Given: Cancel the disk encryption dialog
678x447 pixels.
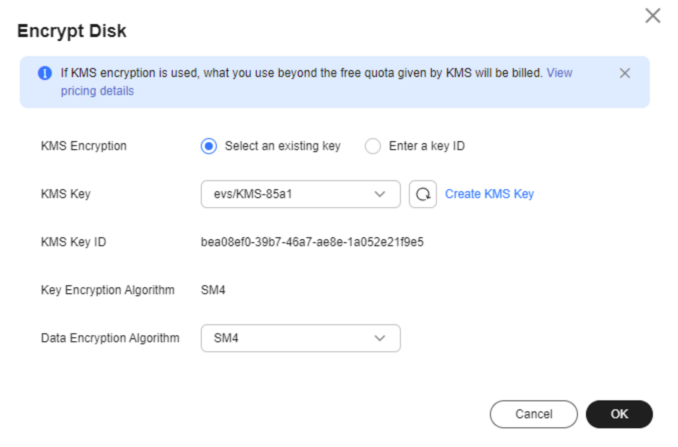Looking at the screenshot, I should coord(534,414).
